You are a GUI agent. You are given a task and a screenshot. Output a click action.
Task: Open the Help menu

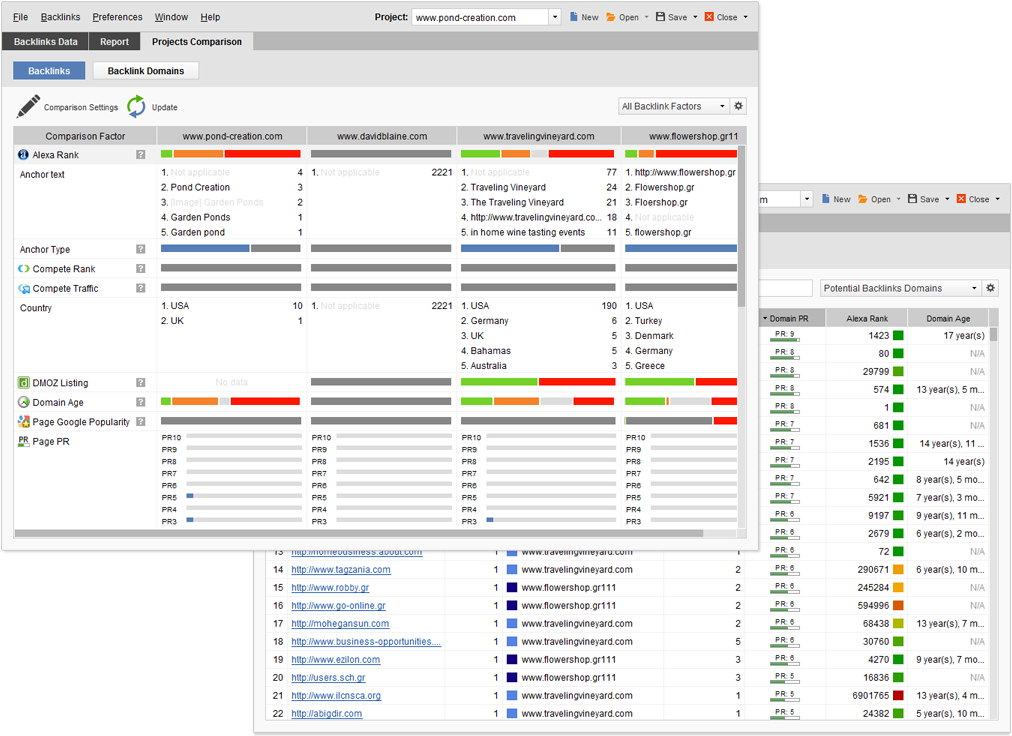pyautogui.click(x=210, y=17)
